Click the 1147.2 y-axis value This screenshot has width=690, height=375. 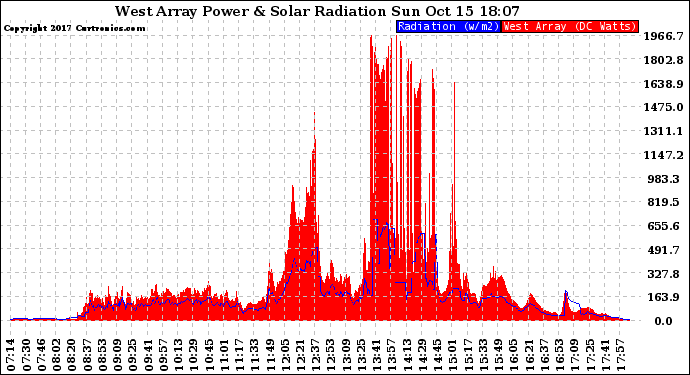[664, 155]
